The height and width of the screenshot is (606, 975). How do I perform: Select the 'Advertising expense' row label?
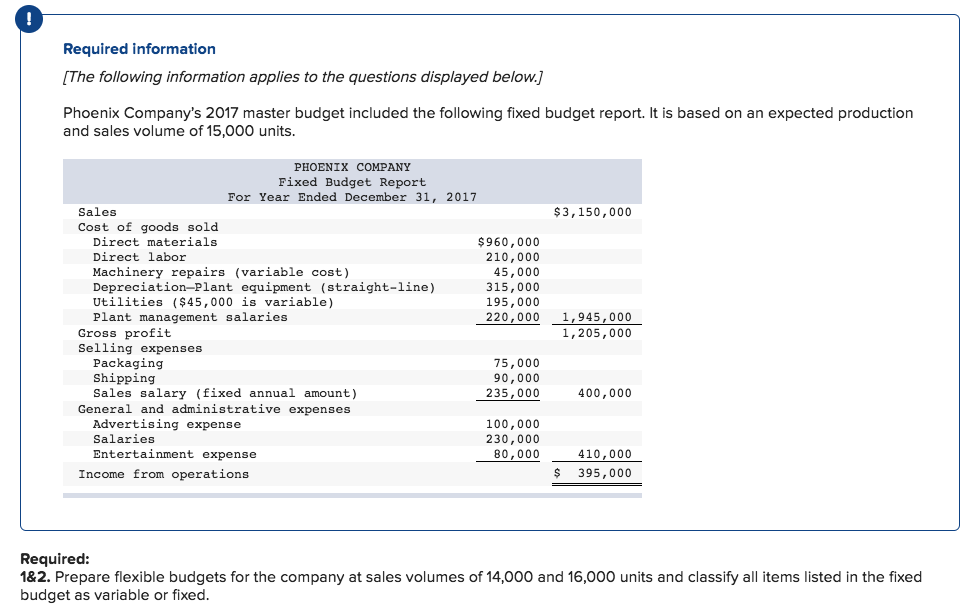coord(167,424)
